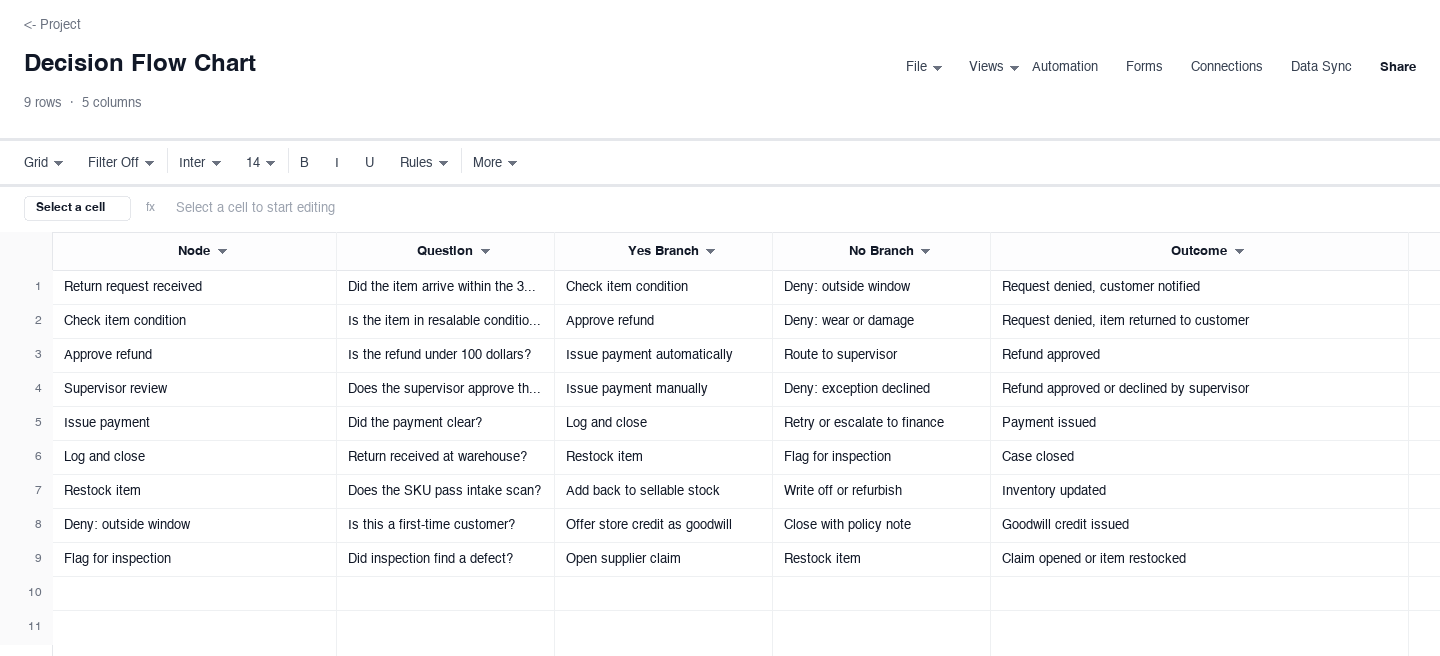Select 'Retry or escalate to finance' cell
The image size is (1440, 656).
[x=881, y=423]
